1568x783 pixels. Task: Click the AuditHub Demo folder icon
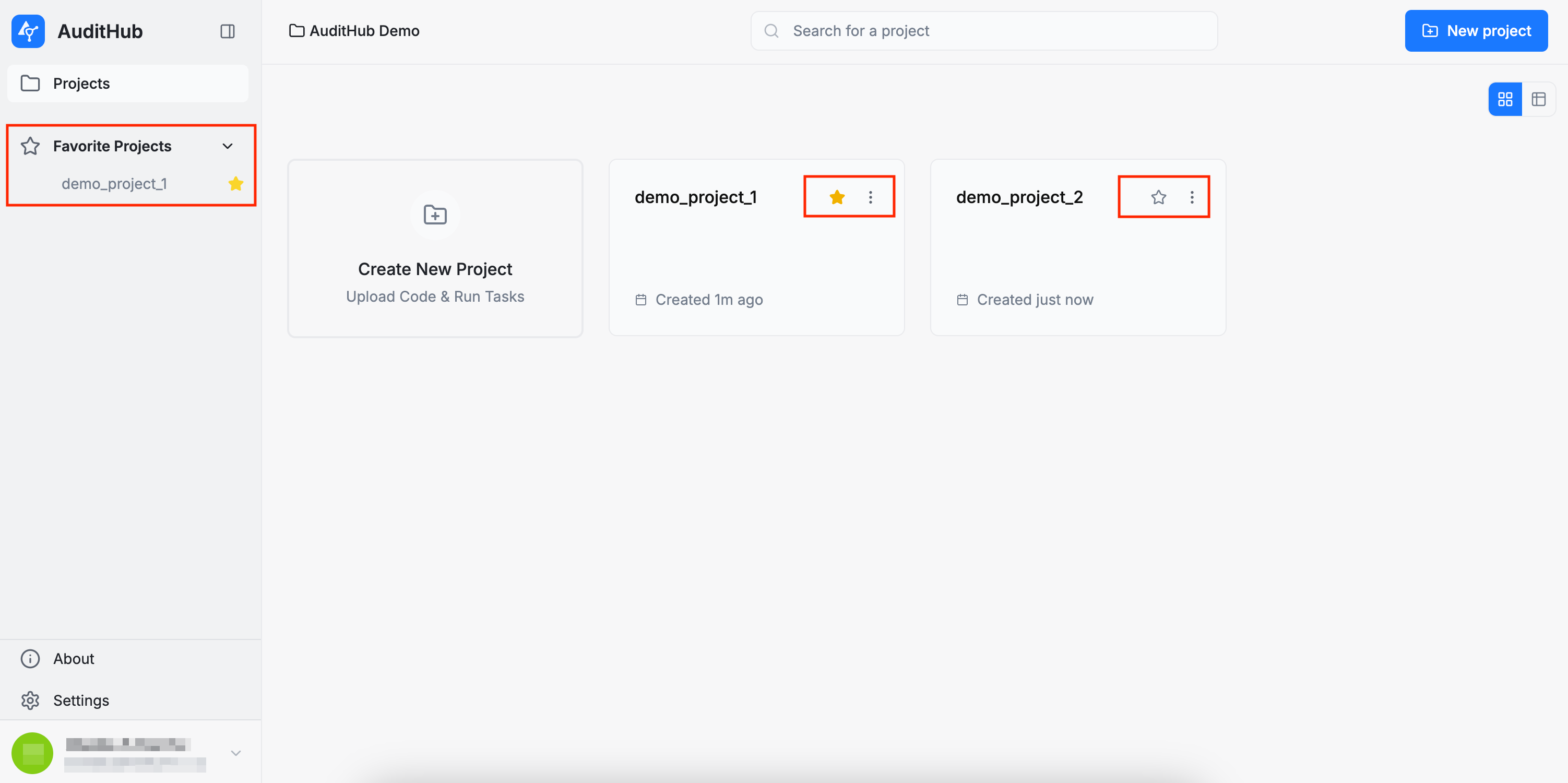(296, 31)
